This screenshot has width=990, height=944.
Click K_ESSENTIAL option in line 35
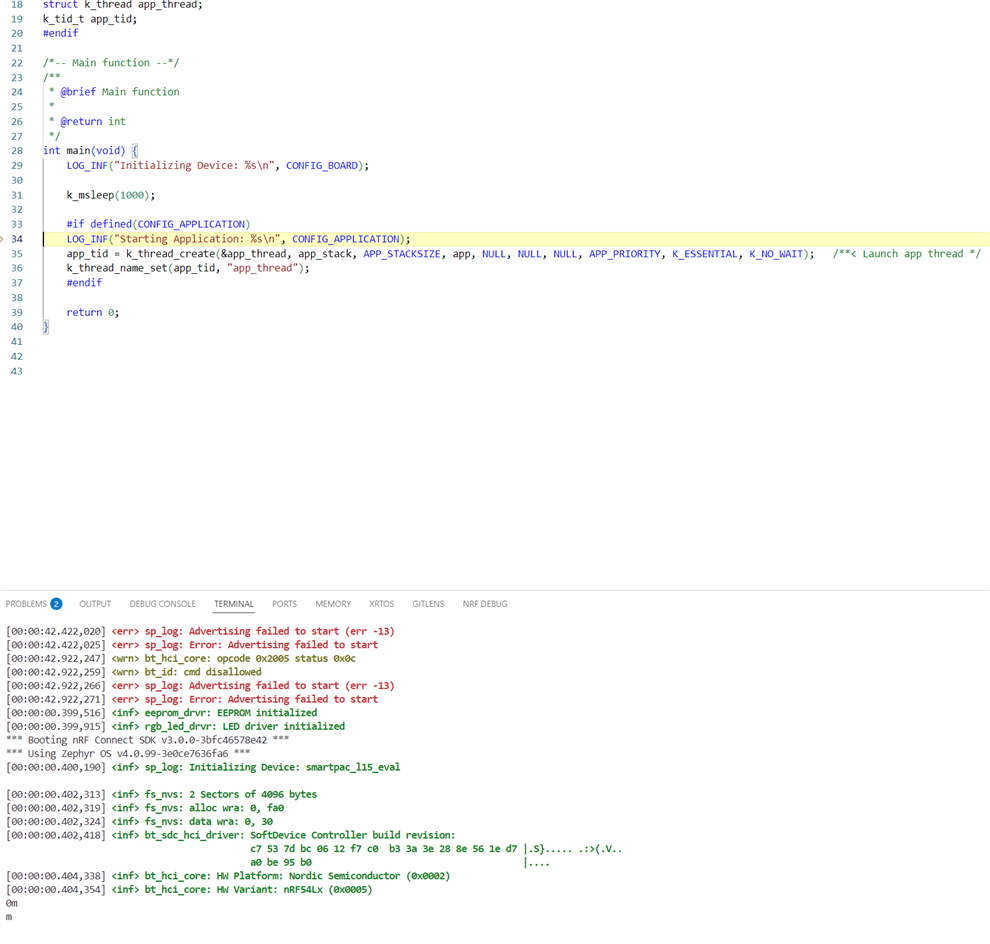tap(705, 254)
